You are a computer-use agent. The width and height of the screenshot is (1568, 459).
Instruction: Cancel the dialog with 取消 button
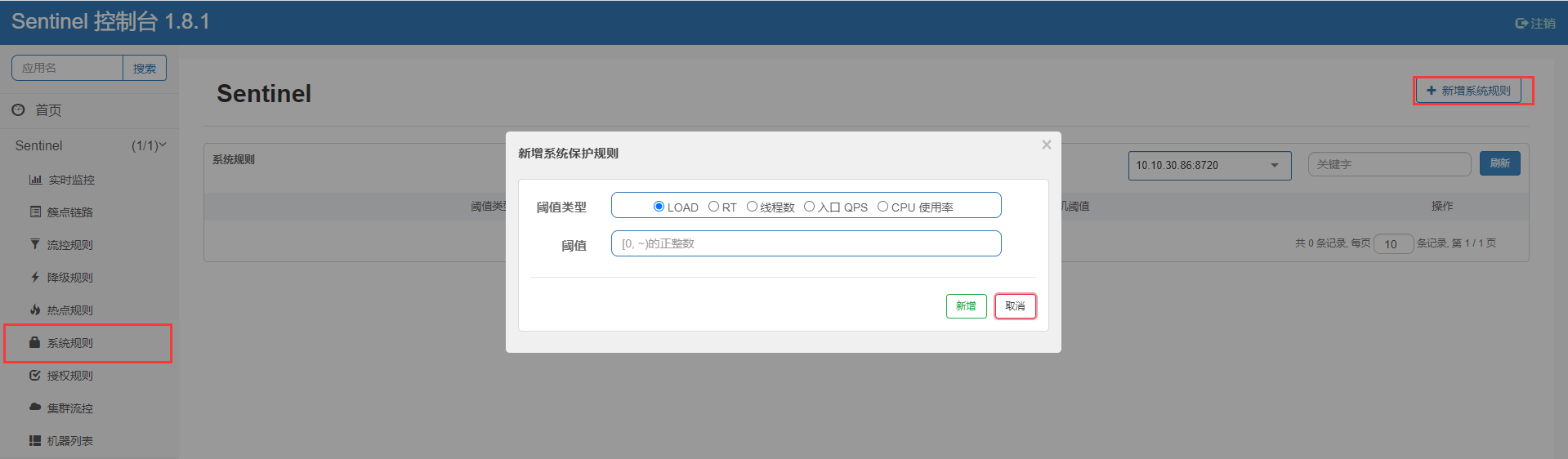1015,306
